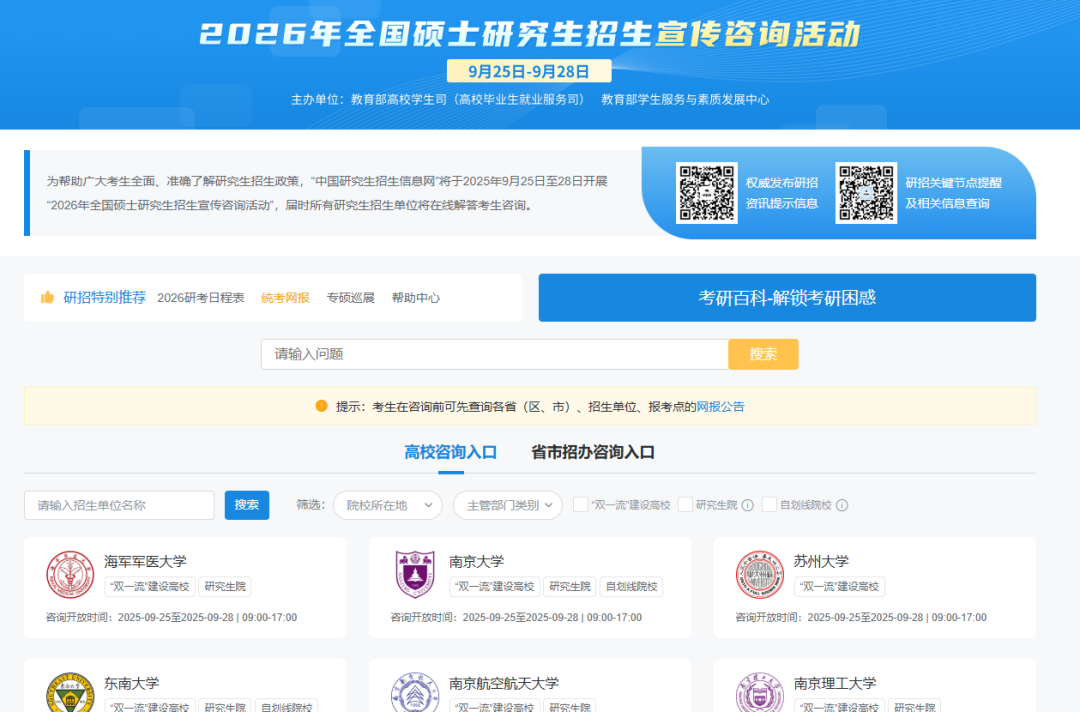Click the QR code for 权威发布研招资讯

point(707,193)
